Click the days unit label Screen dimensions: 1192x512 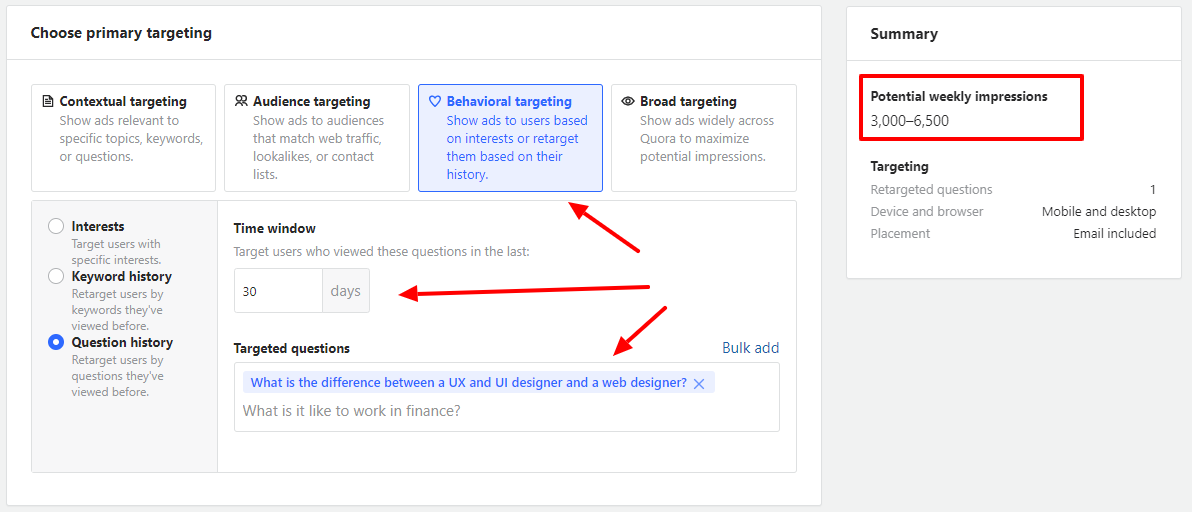point(345,291)
